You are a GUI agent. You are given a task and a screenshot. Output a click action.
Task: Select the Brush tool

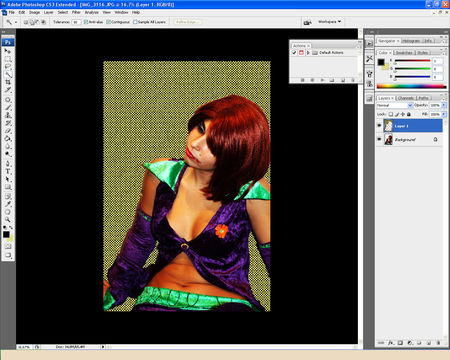tap(8, 107)
